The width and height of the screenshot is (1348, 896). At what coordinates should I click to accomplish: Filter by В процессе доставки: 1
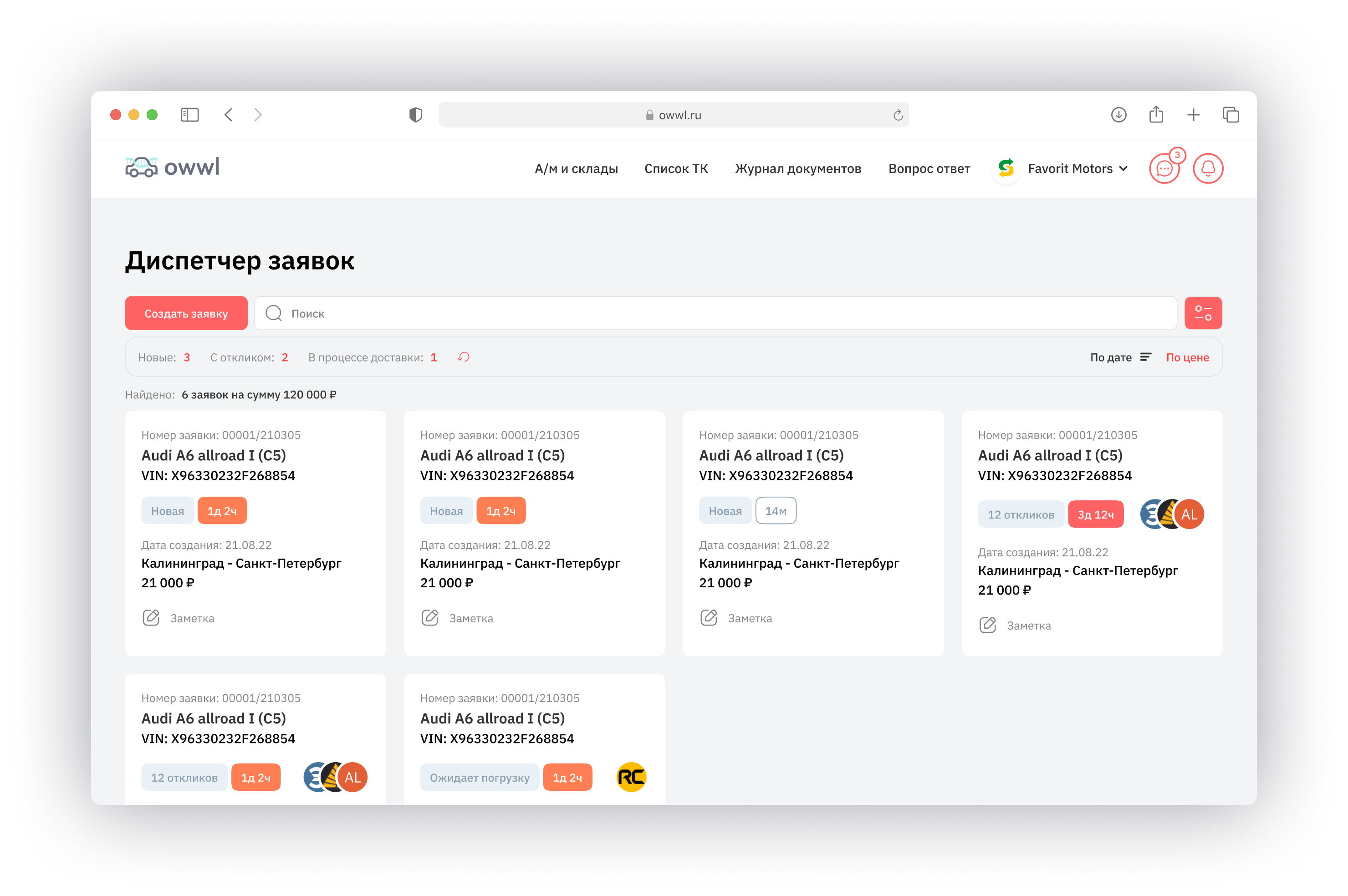point(373,357)
